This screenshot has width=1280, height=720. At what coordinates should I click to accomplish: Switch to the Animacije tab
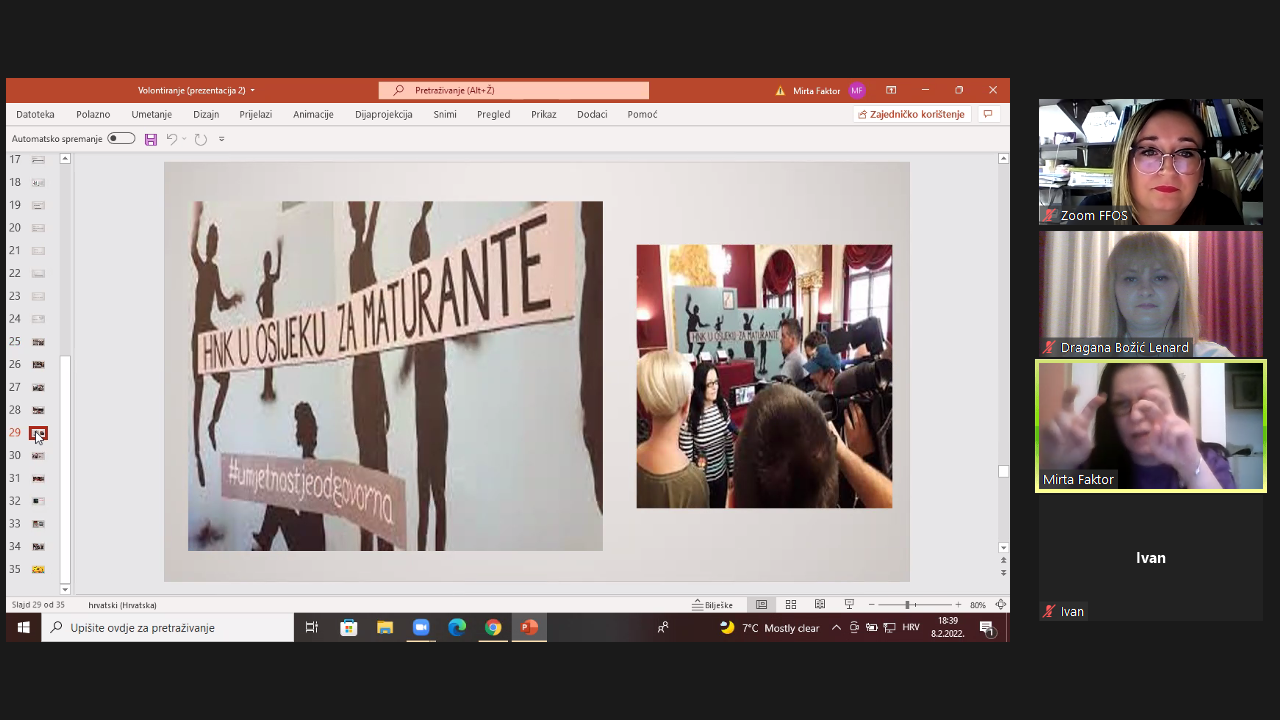(x=313, y=114)
